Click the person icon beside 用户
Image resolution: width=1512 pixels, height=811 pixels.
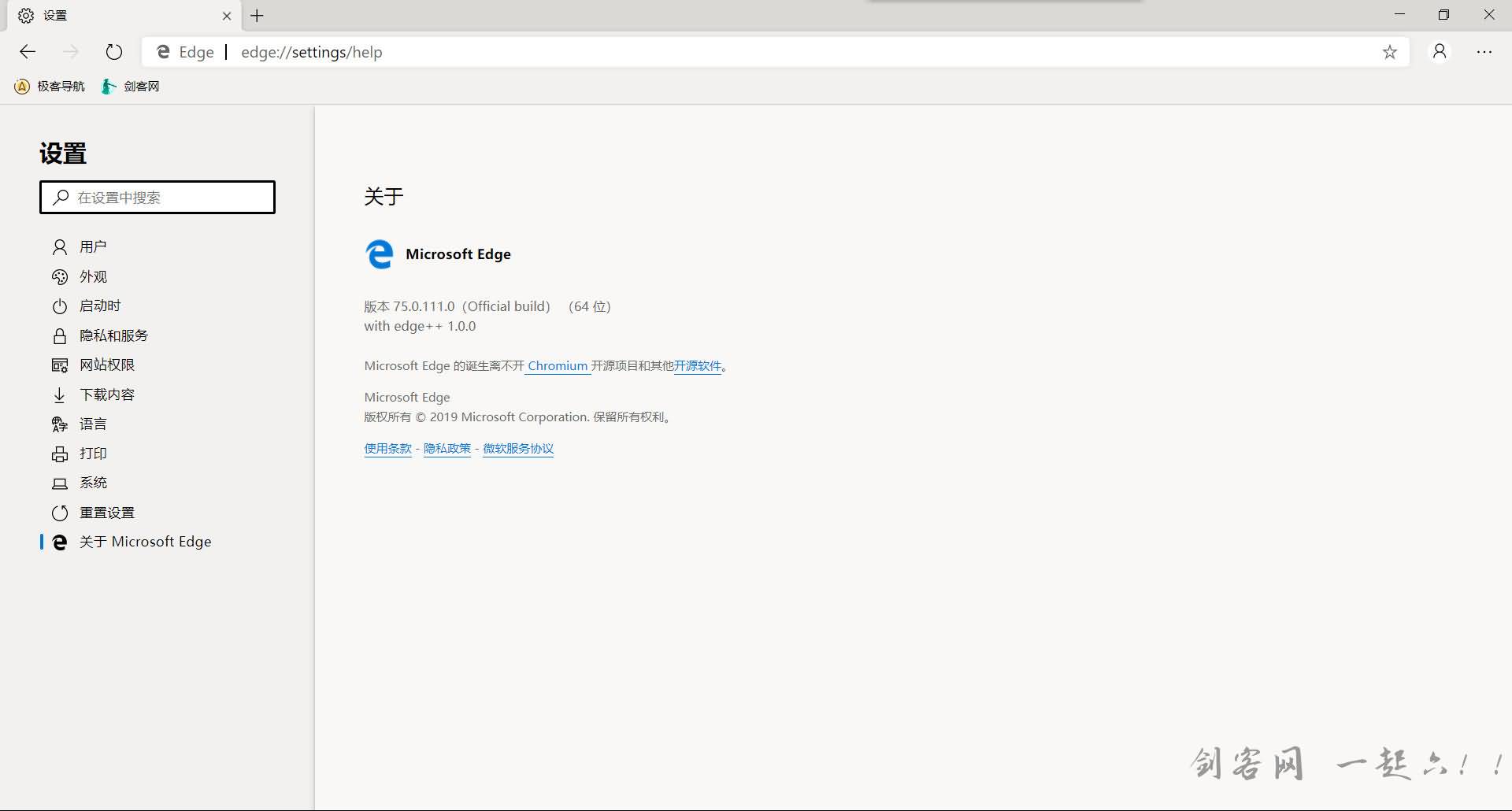tap(60, 247)
